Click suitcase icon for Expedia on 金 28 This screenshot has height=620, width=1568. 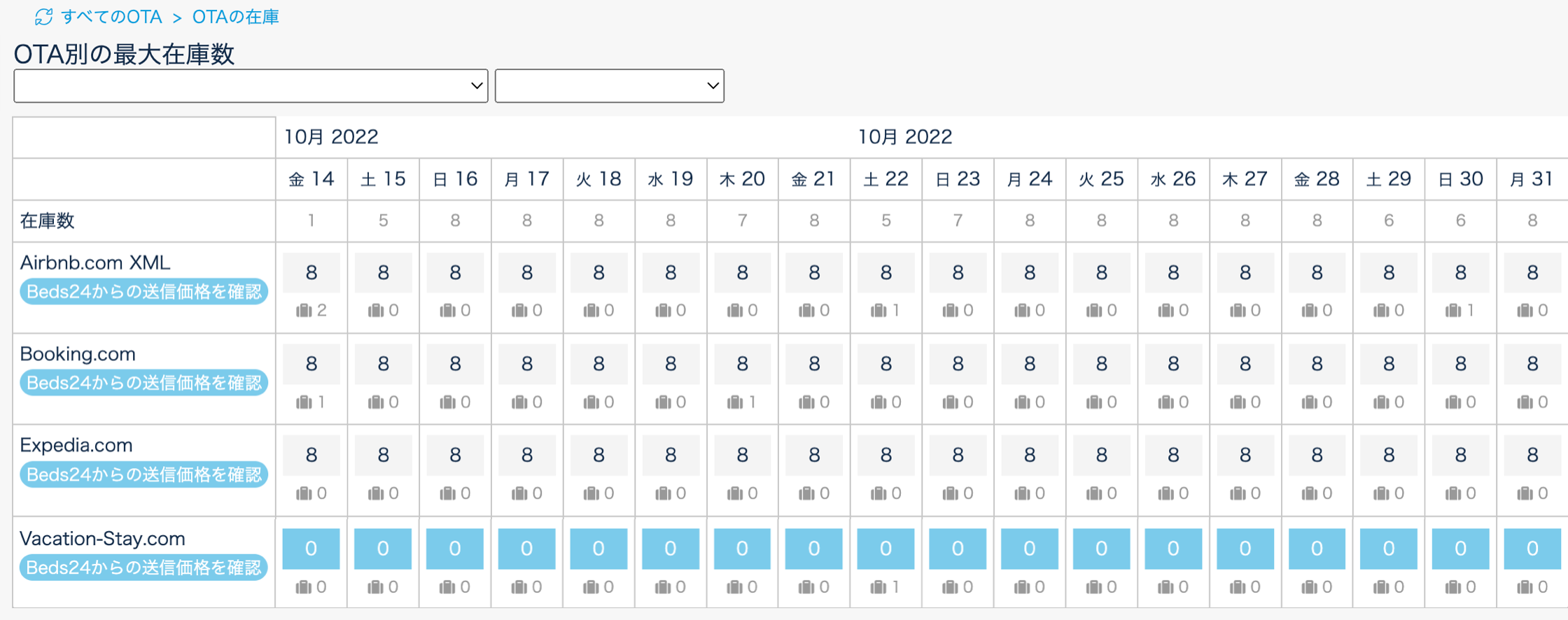click(1309, 493)
